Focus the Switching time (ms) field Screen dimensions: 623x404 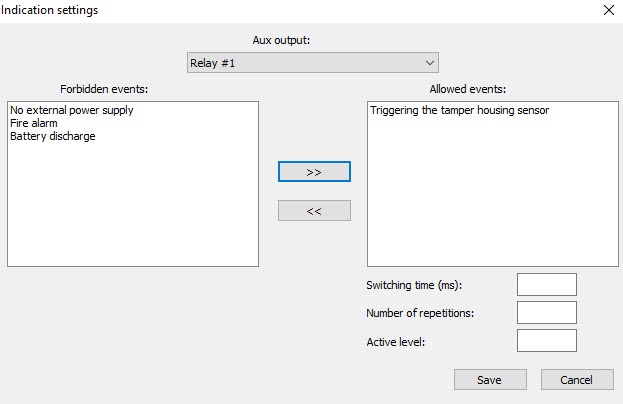click(546, 285)
